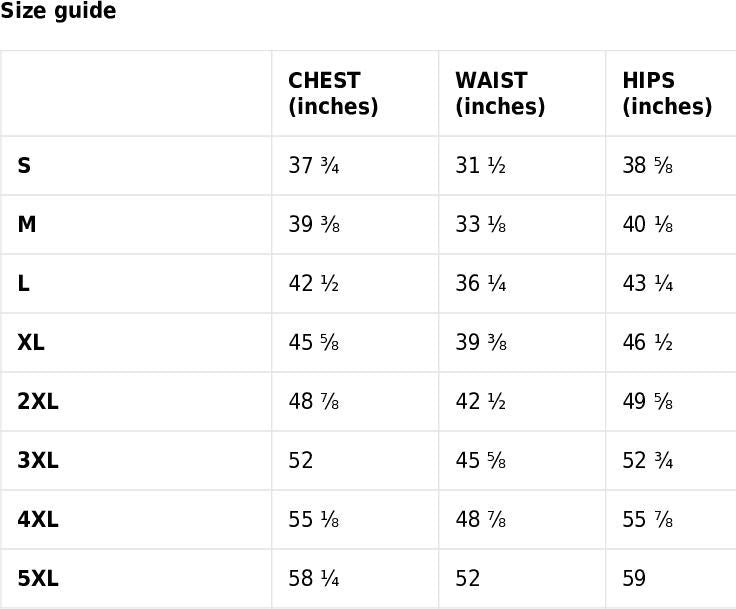
Task: Click the 3XL size row label
Action: (38, 461)
